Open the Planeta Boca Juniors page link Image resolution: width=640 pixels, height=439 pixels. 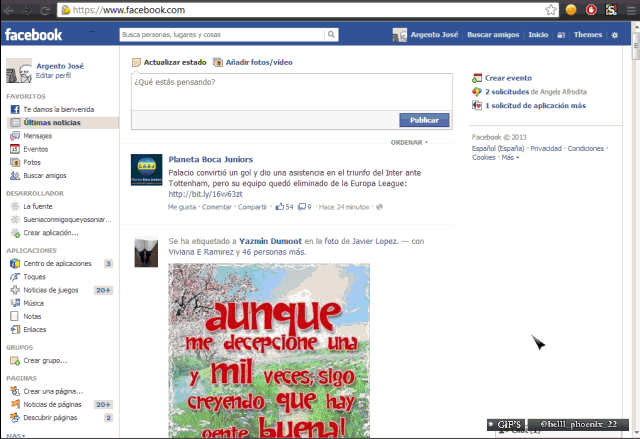click(x=211, y=160)
